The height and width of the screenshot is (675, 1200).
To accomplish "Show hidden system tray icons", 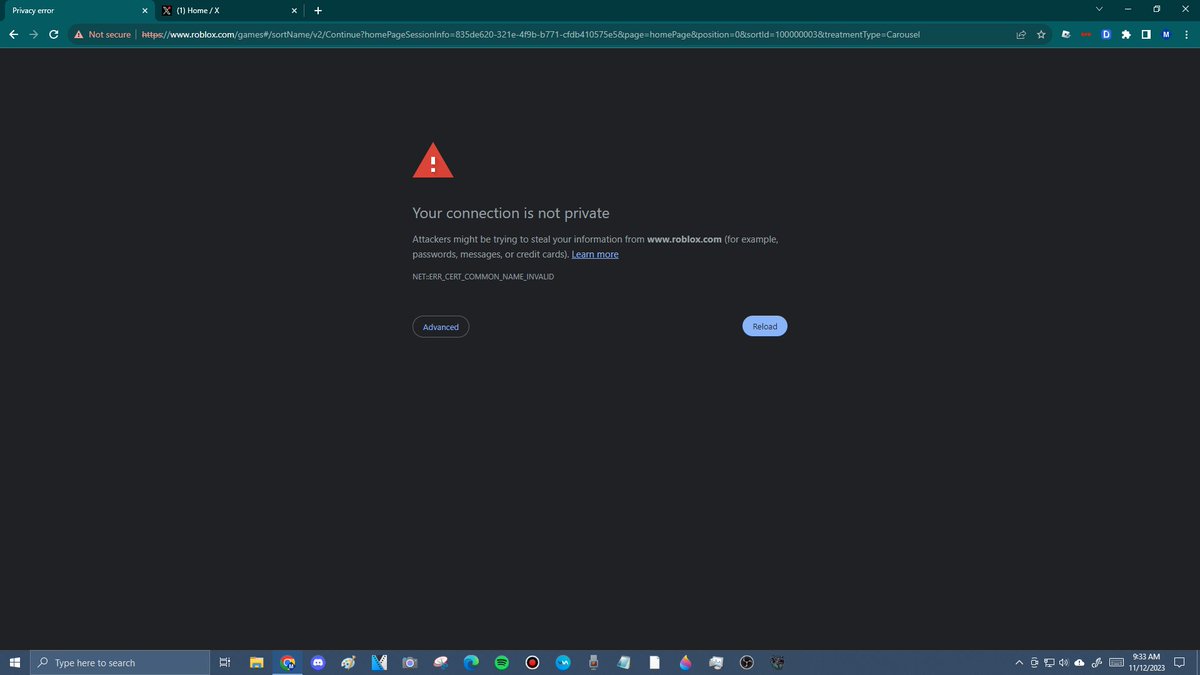I will click(x=1019, y=662).
